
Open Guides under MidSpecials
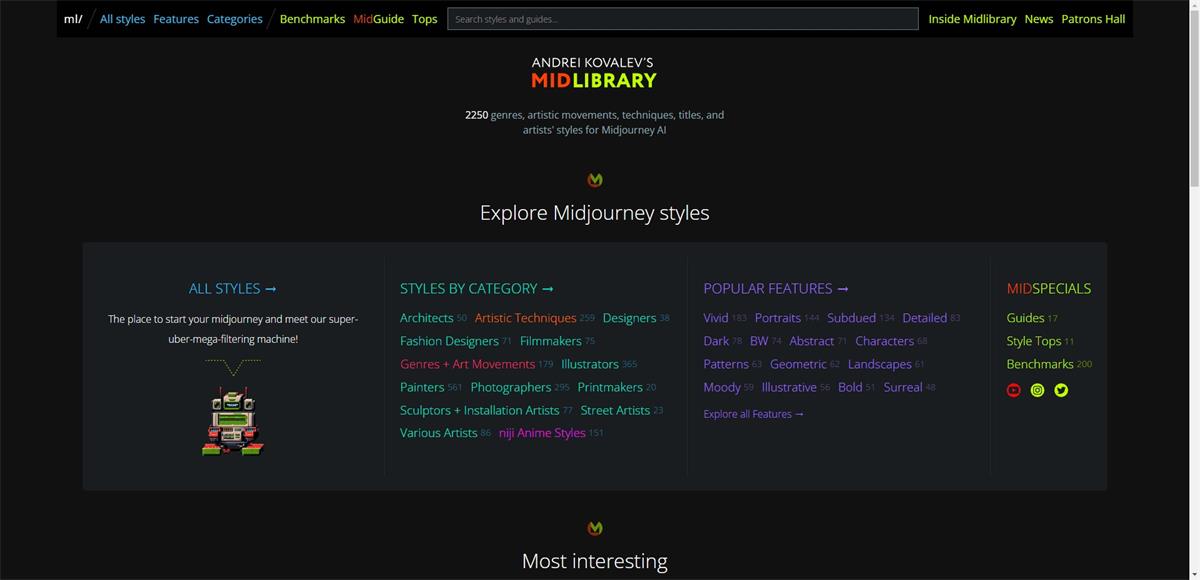(x=1025, y=318)
